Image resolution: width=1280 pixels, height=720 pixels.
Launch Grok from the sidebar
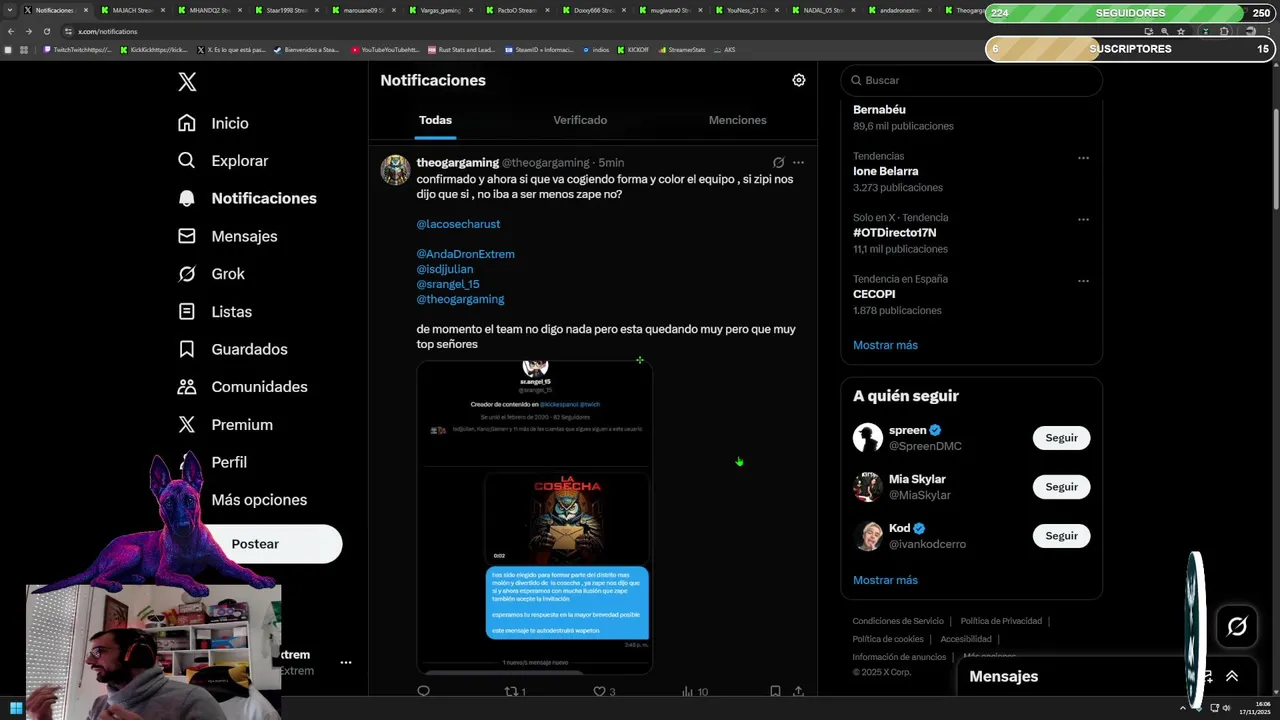pos(211,274)
